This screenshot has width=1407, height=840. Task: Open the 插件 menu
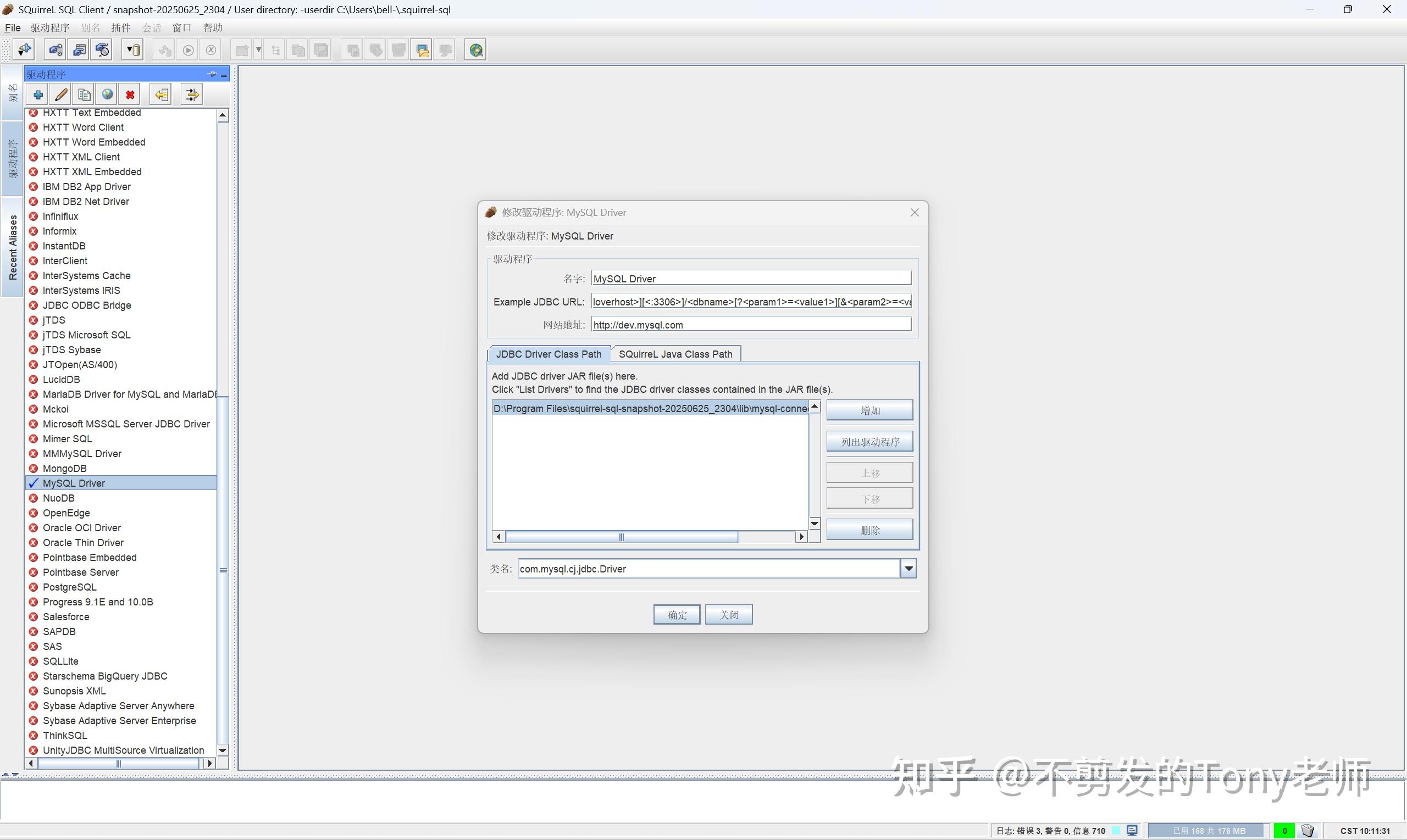coord(120,27)
